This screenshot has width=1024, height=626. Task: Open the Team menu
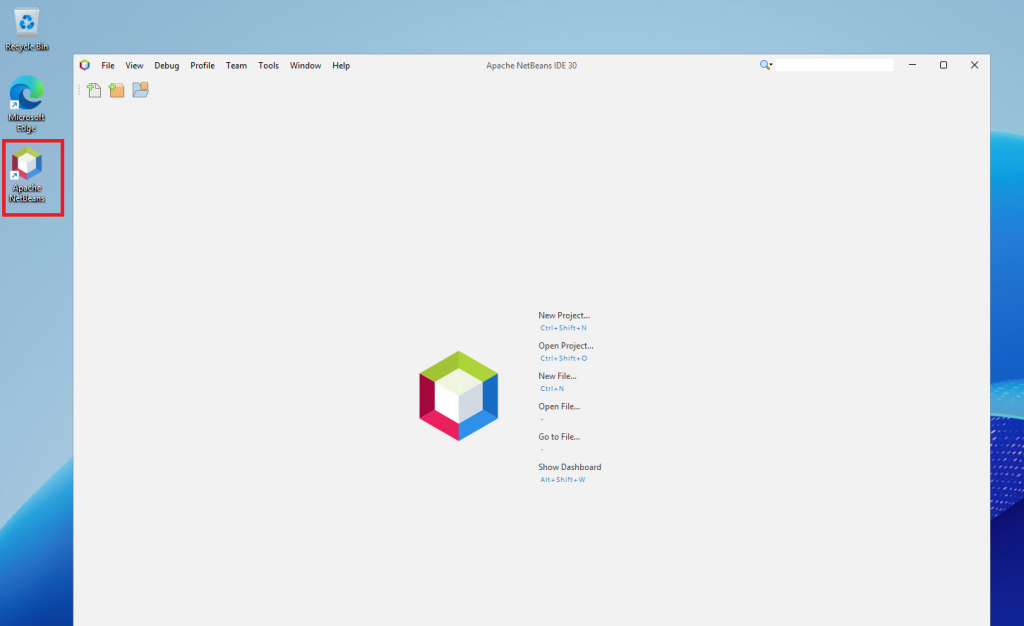coord(236,65)
